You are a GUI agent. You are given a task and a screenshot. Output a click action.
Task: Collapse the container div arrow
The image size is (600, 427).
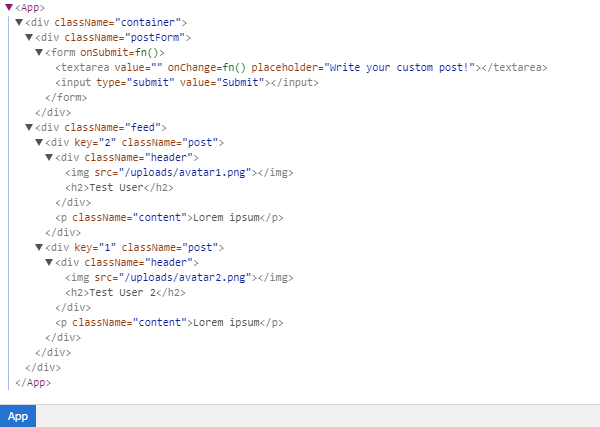tap(19, 22)
